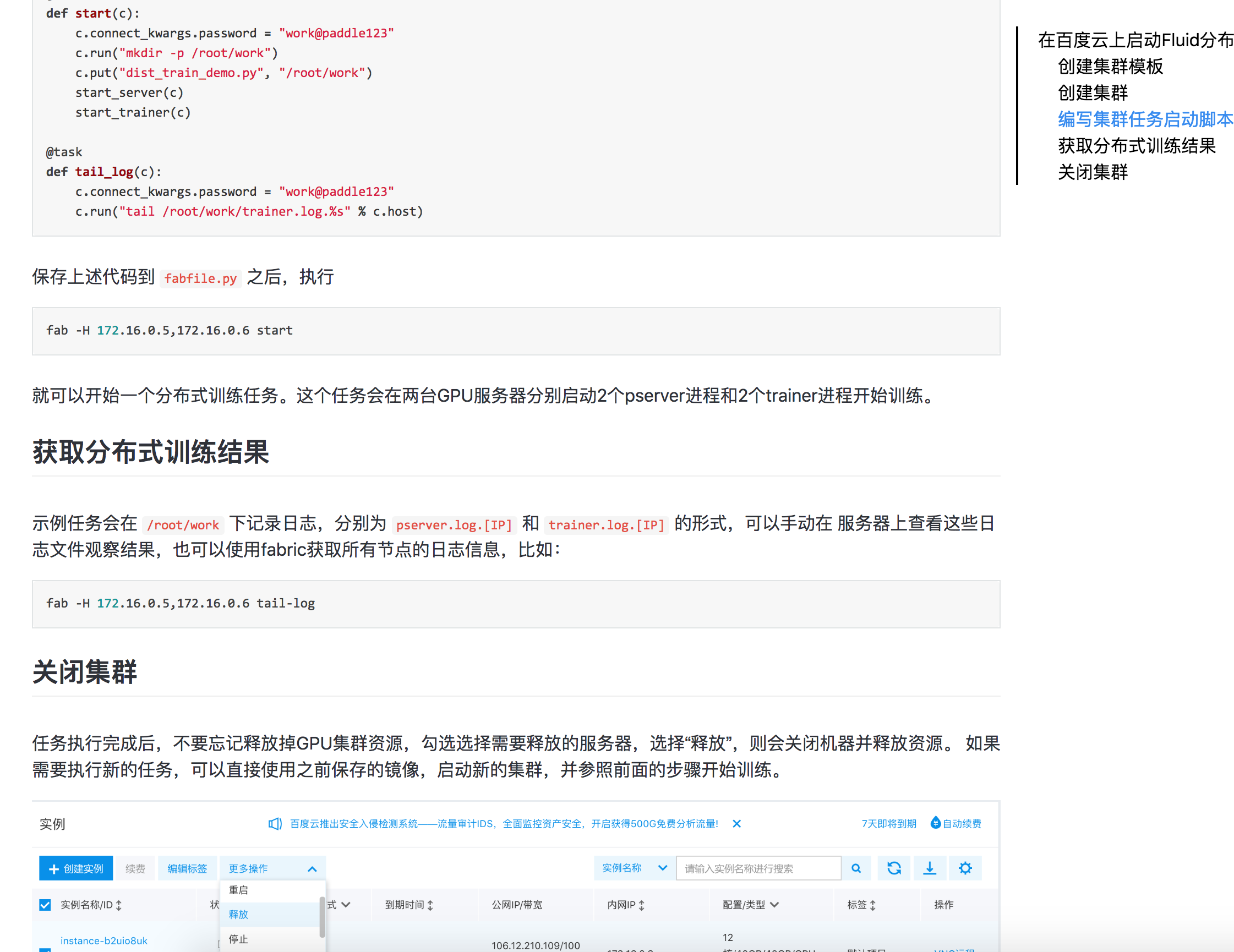This screenshot has width=1234, height=952.
Task: Click the 创建实例 button
Action: (76, 869)
